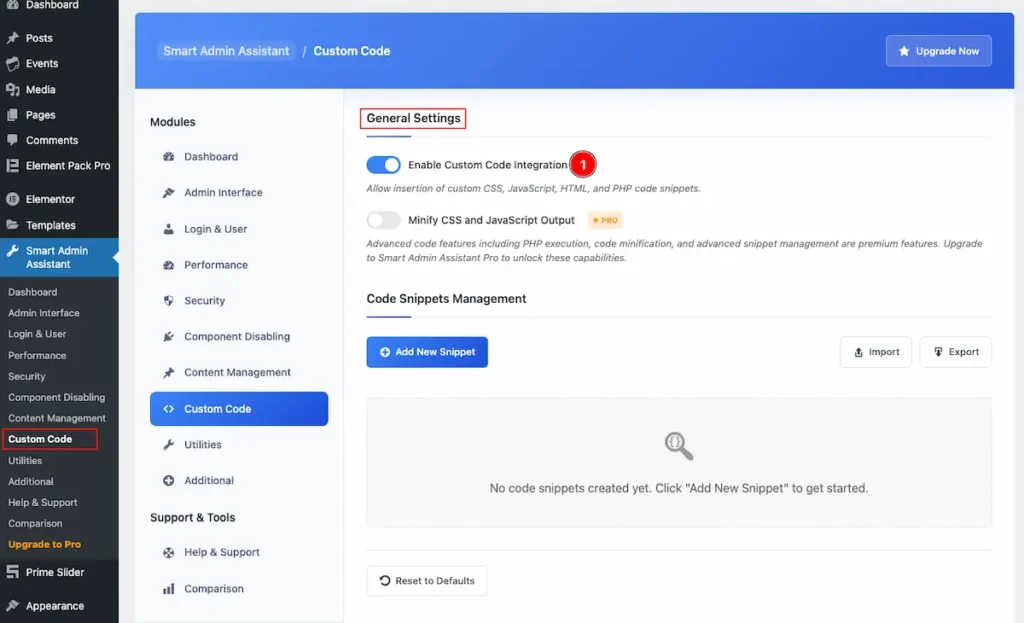Click the Dashboard gauge icon in Modules
Viewport: 1024px width, 623px height.
(168, 157)
